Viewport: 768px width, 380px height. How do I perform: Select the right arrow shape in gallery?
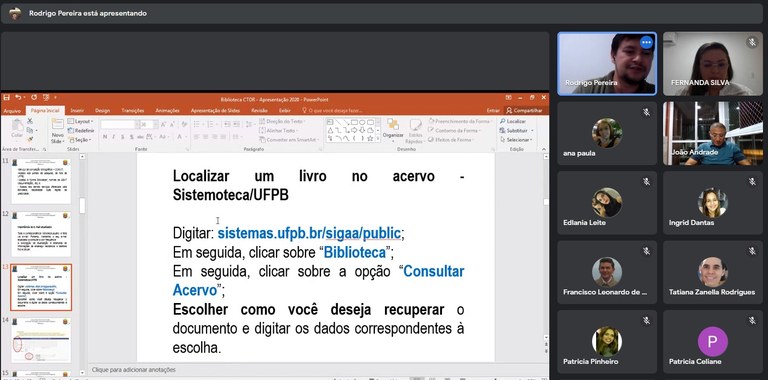354,130
